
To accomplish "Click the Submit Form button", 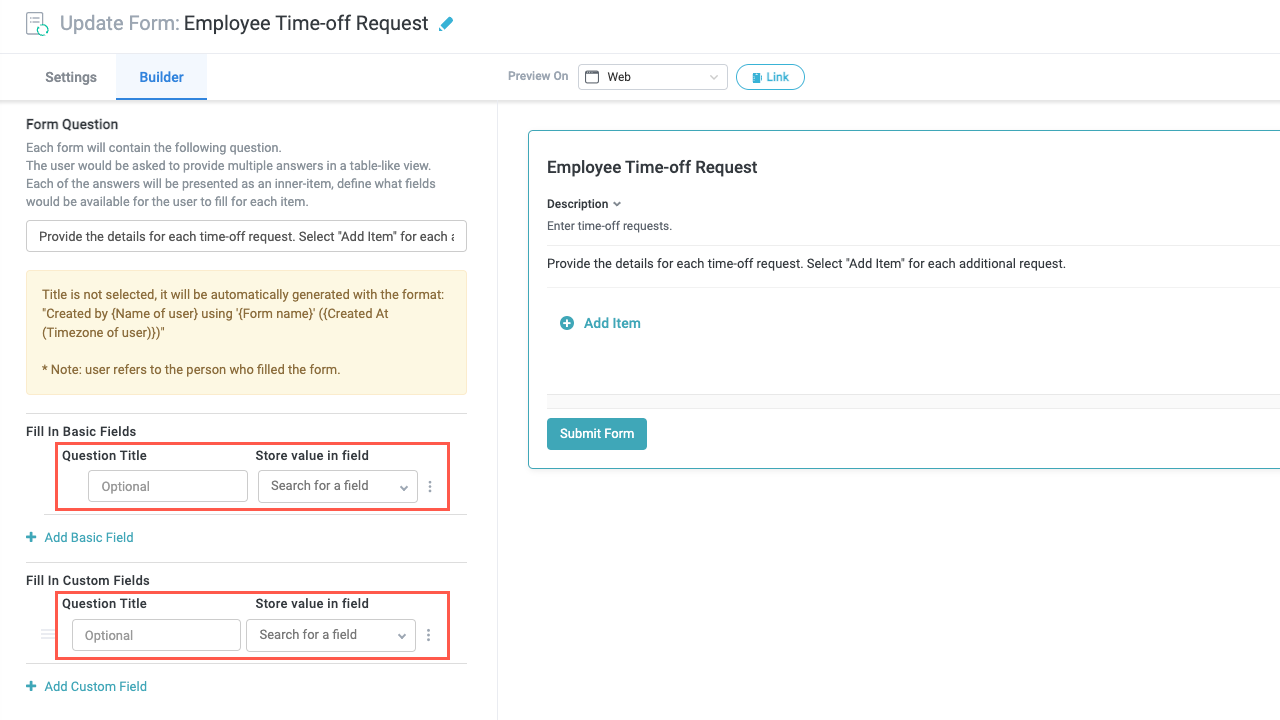I will pyautogui.click(x=596, y=433).
